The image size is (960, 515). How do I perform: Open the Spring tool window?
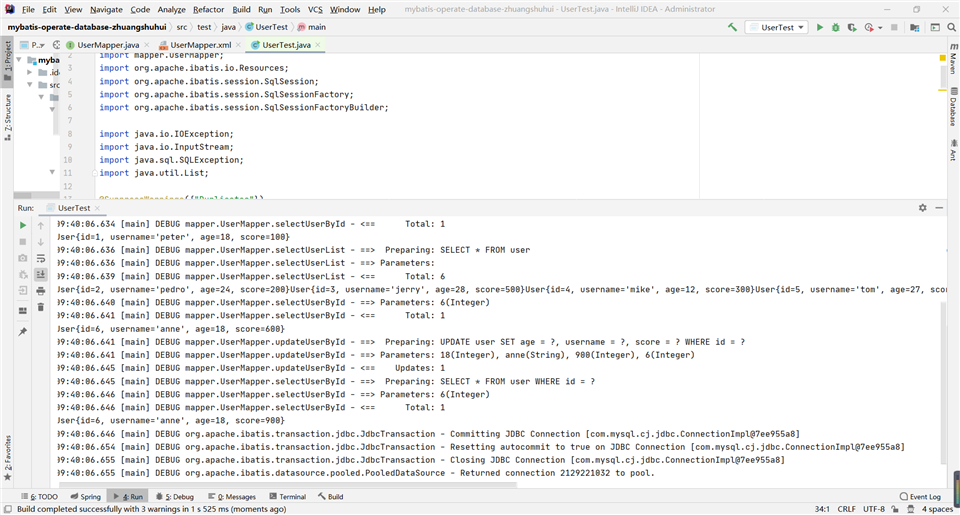coord(85,497)
